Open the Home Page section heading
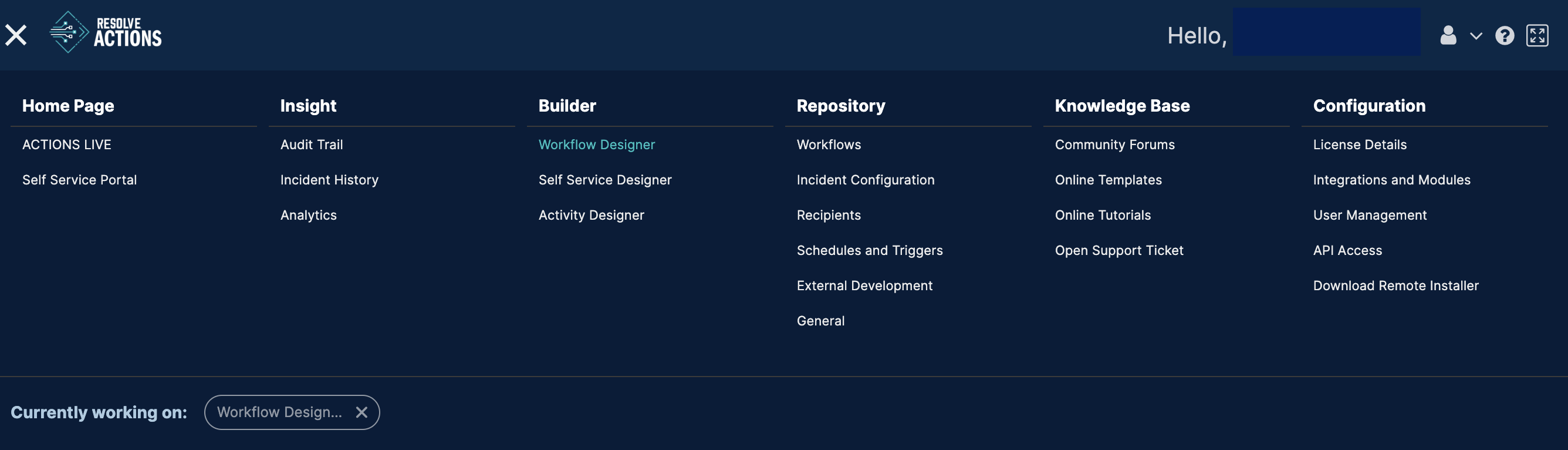The height and width of the screenshot is (450, 1568). 68,106
